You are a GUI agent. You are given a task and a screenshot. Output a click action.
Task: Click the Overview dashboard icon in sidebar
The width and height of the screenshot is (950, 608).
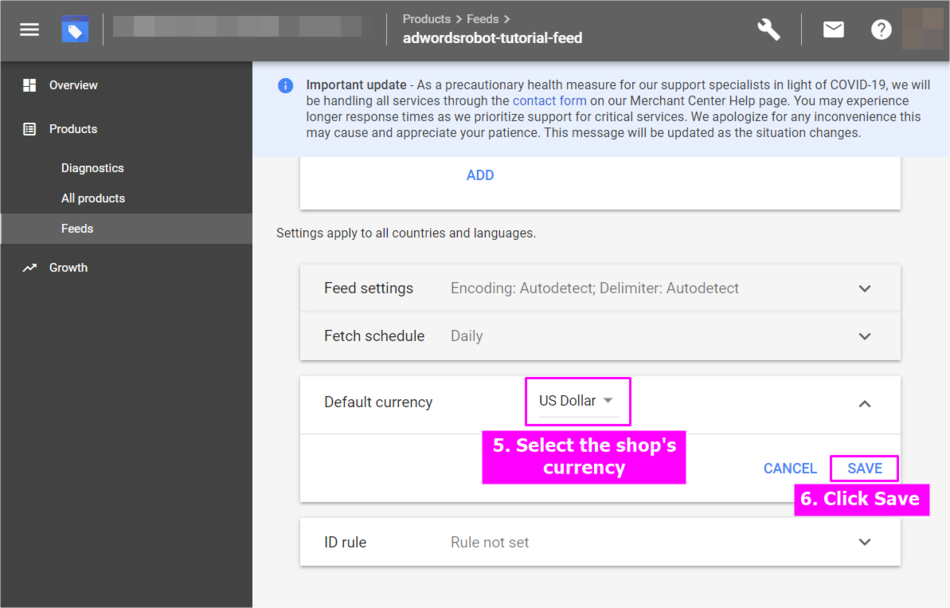[30, 86]
